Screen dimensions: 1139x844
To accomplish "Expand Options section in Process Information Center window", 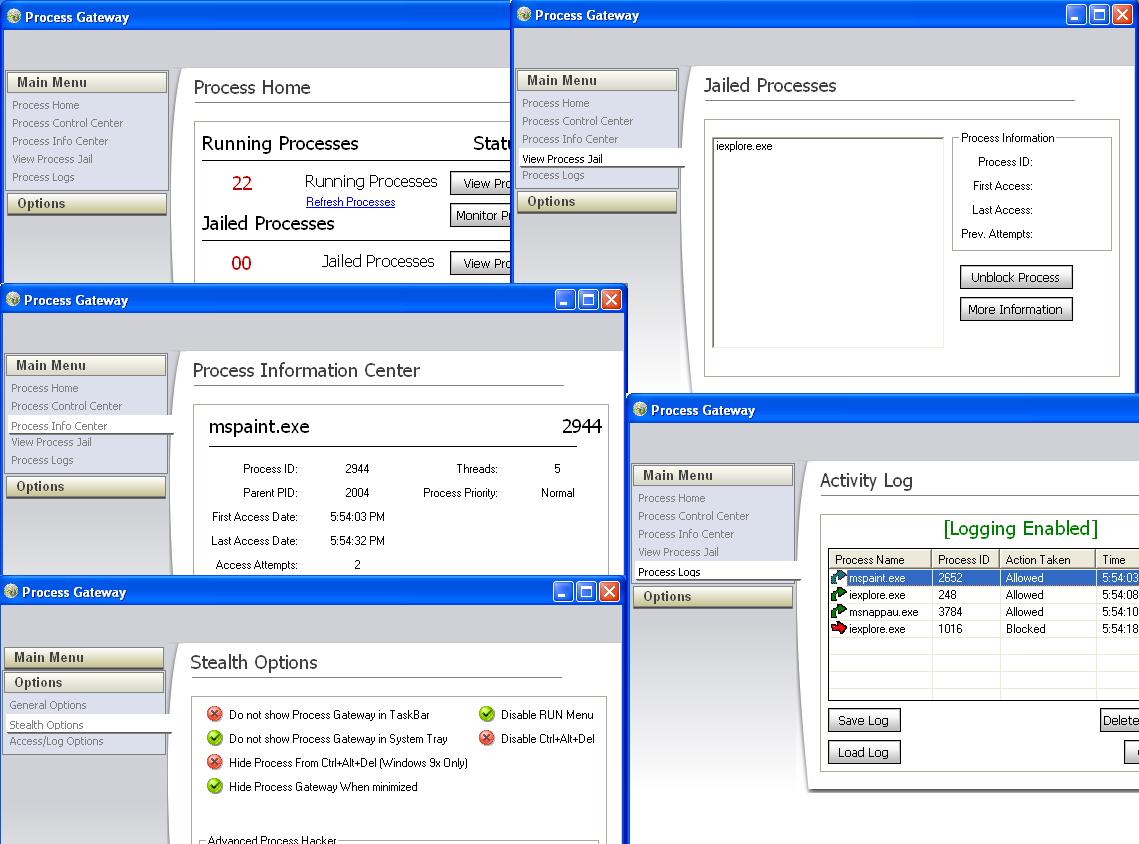I will click(x=85, y=487).
